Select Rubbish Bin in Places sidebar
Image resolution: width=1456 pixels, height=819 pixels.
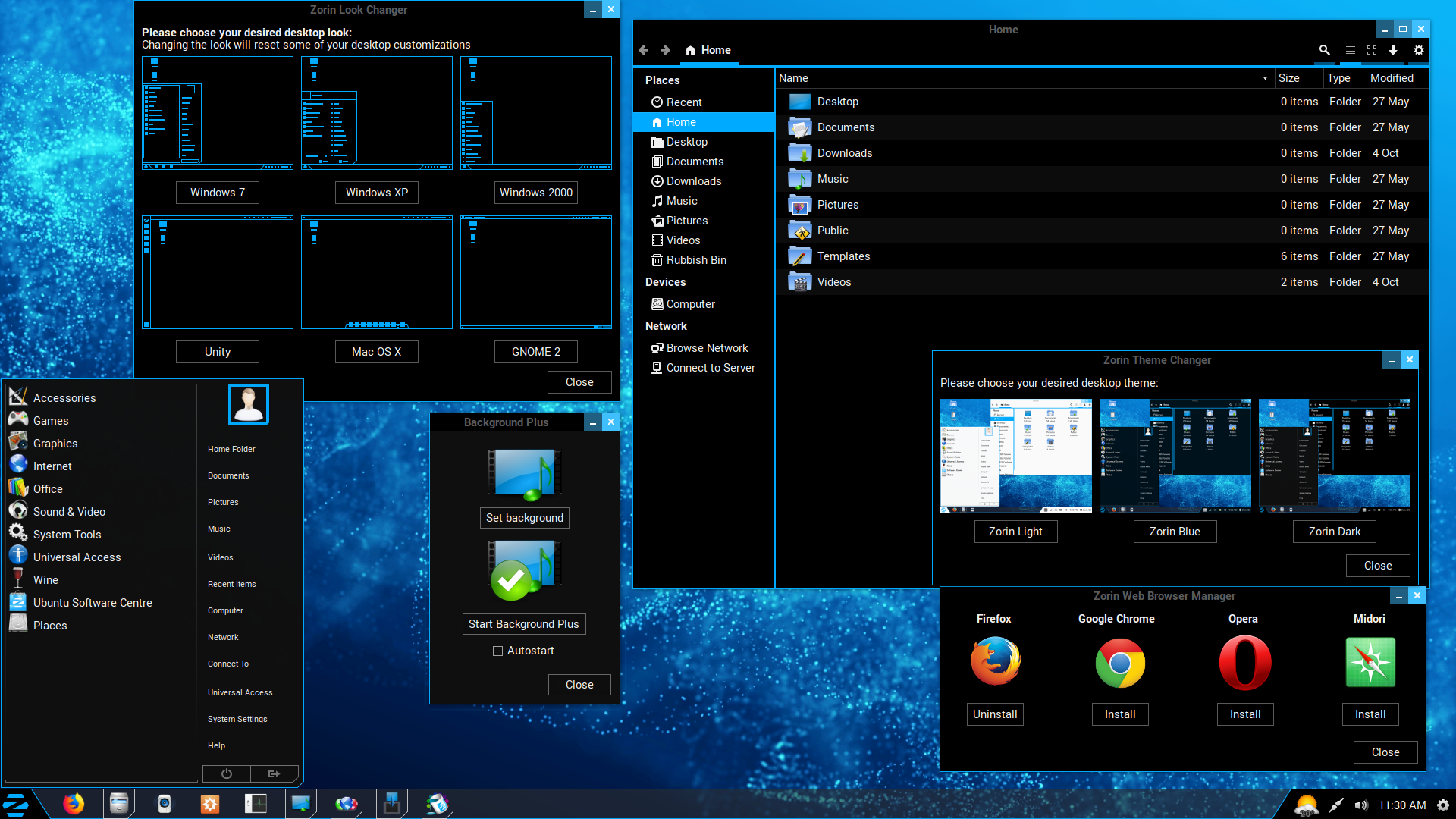pos(695,260)
